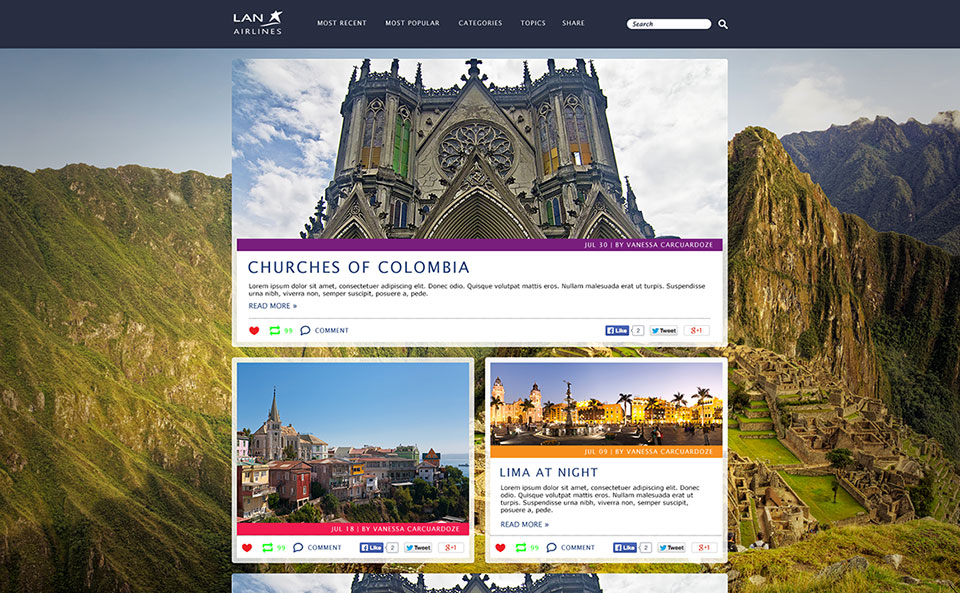The height and width of the screenshot is (593, 960).
Task: Google +1 the Jul 18 post
Action: tap(451, 548)
